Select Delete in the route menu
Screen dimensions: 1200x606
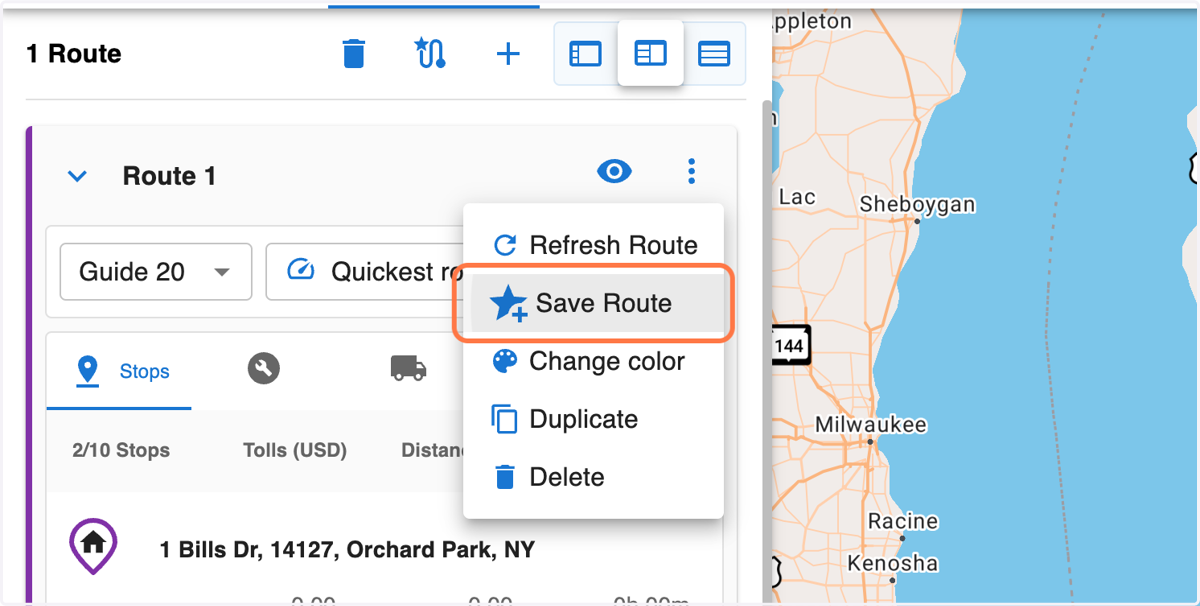tap(595, 477)
